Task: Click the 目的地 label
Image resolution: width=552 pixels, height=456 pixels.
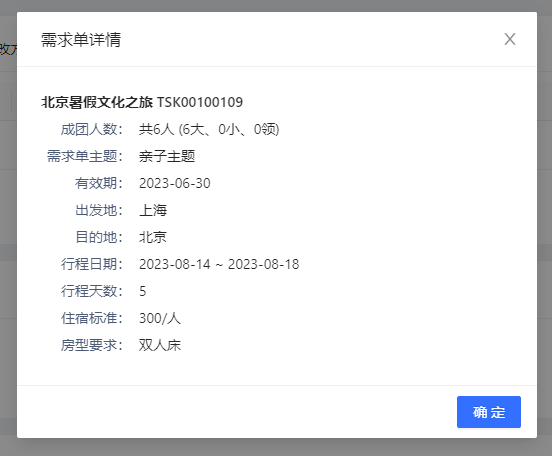Action: coord(99,237)
